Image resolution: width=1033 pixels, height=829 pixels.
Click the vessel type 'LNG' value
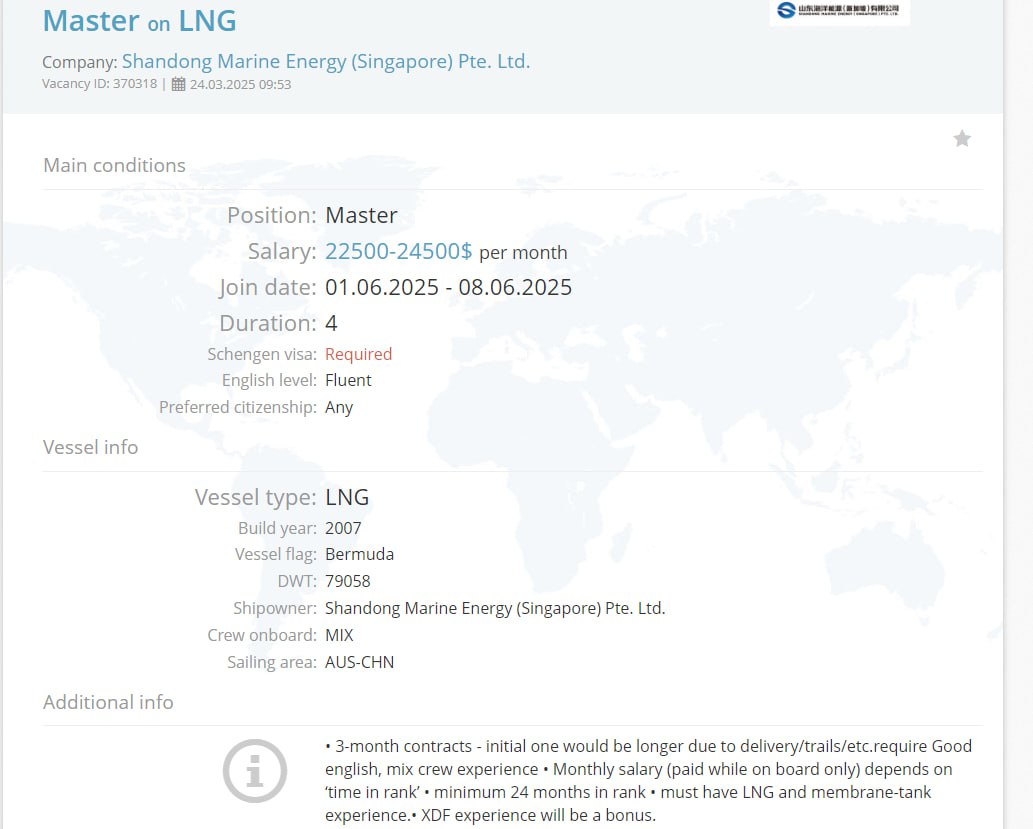click(347, 497)
